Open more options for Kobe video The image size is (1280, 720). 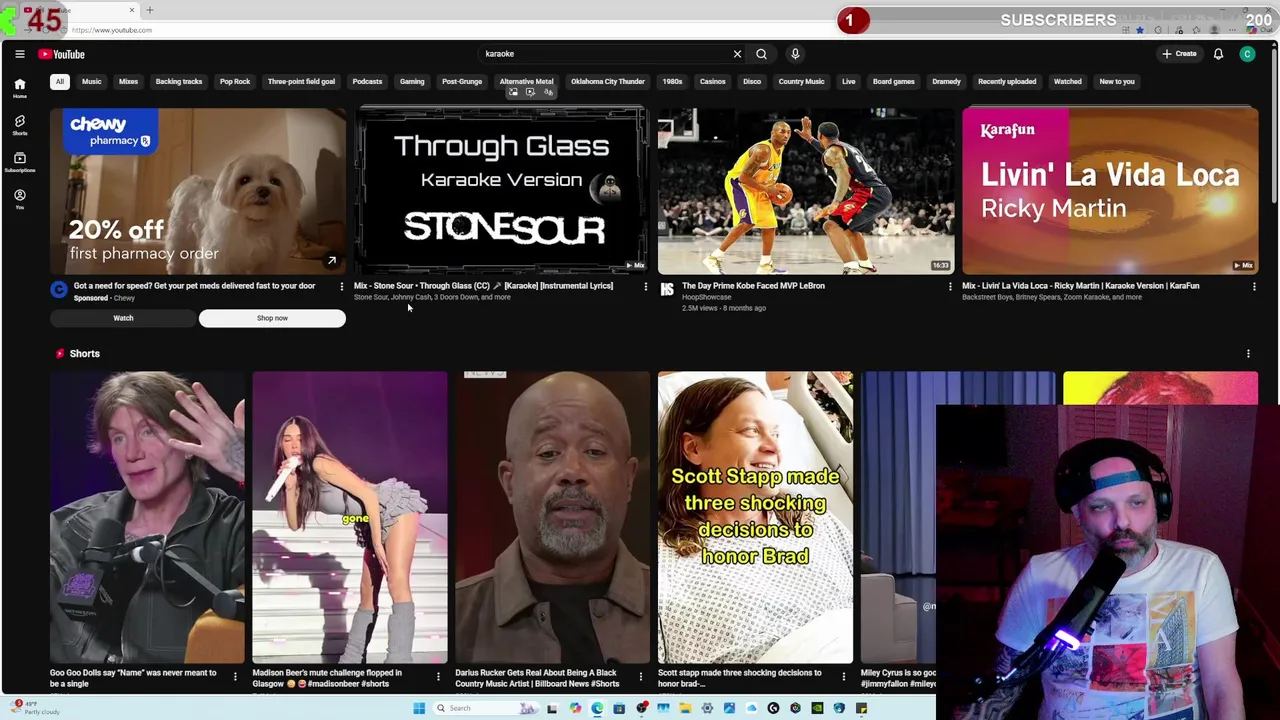950,287
